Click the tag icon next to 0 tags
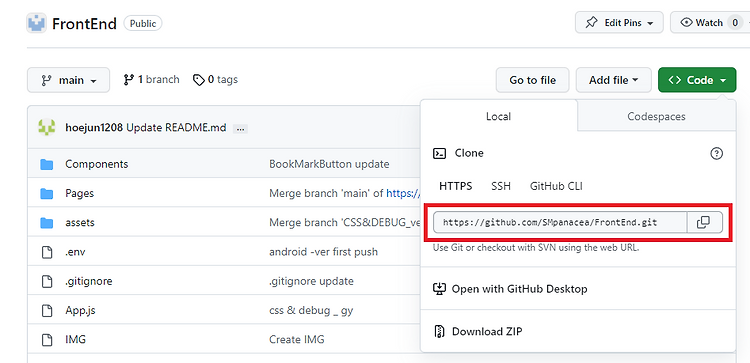 tap(199, 80)
